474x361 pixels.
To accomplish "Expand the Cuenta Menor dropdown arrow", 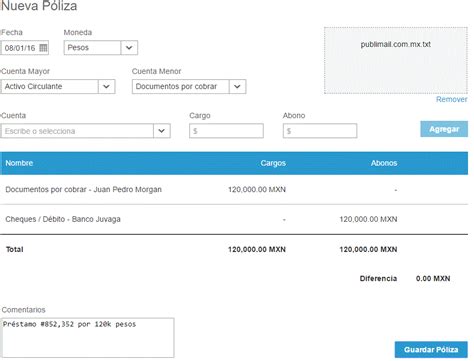I will (x=237, y=86).
